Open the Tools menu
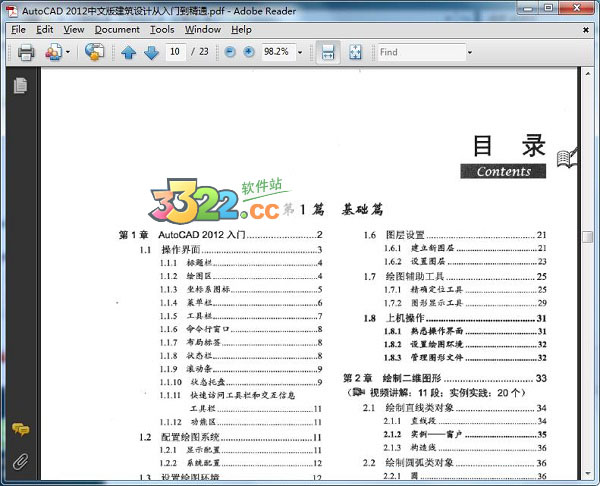The height and width of the screenshot is (486, 600). point(162,29)
